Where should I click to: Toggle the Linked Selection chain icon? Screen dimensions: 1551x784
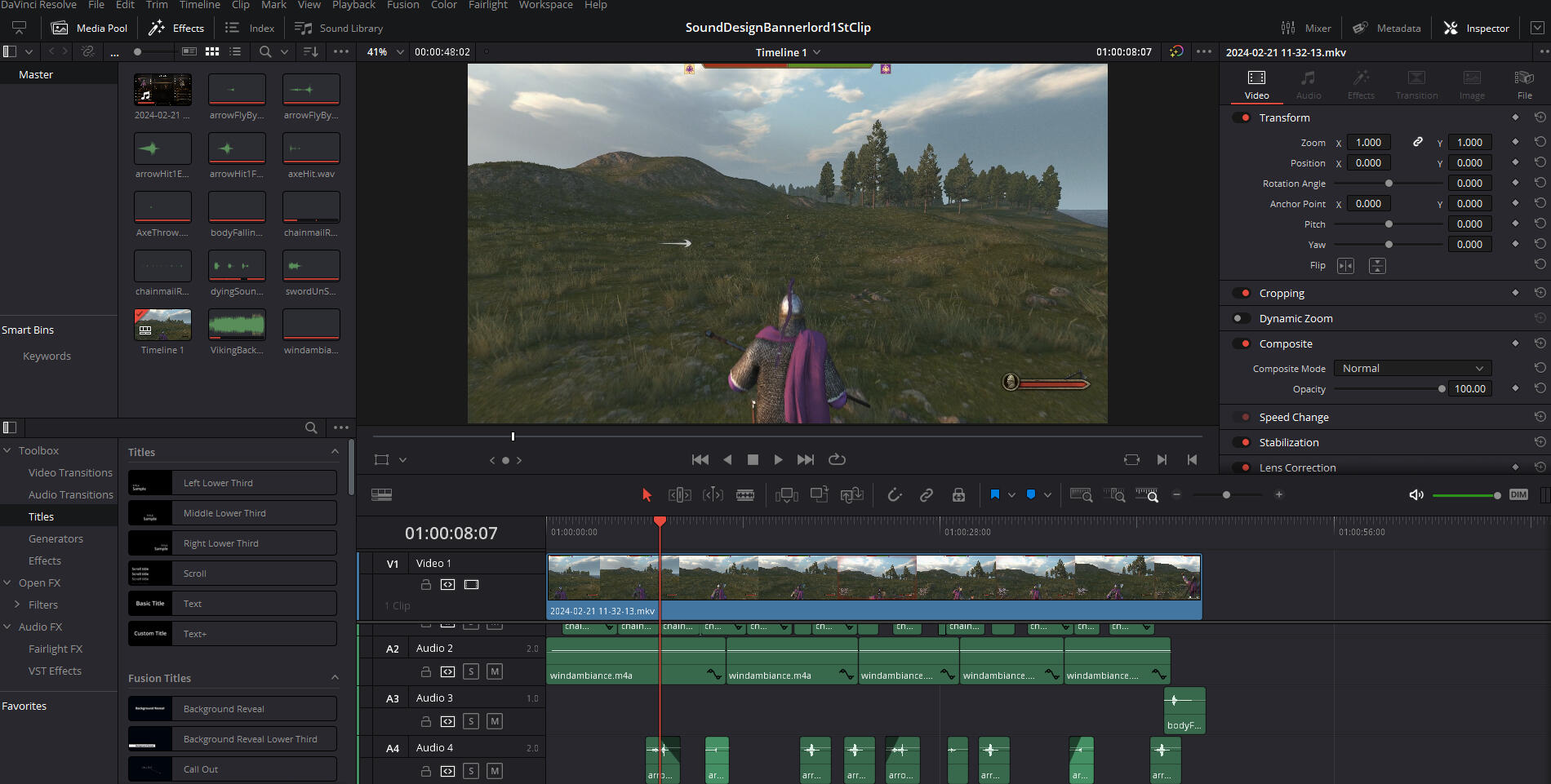[x=927, y=494]
